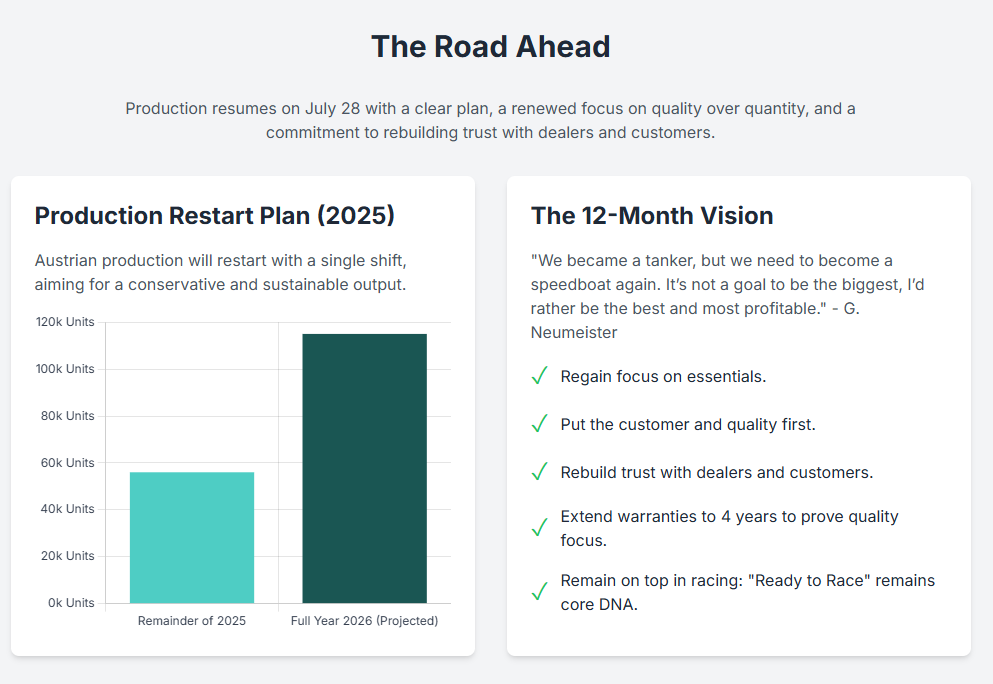Click "The 12-Month Vision" card title
993x684 pixels.
[x=652, y=216]
